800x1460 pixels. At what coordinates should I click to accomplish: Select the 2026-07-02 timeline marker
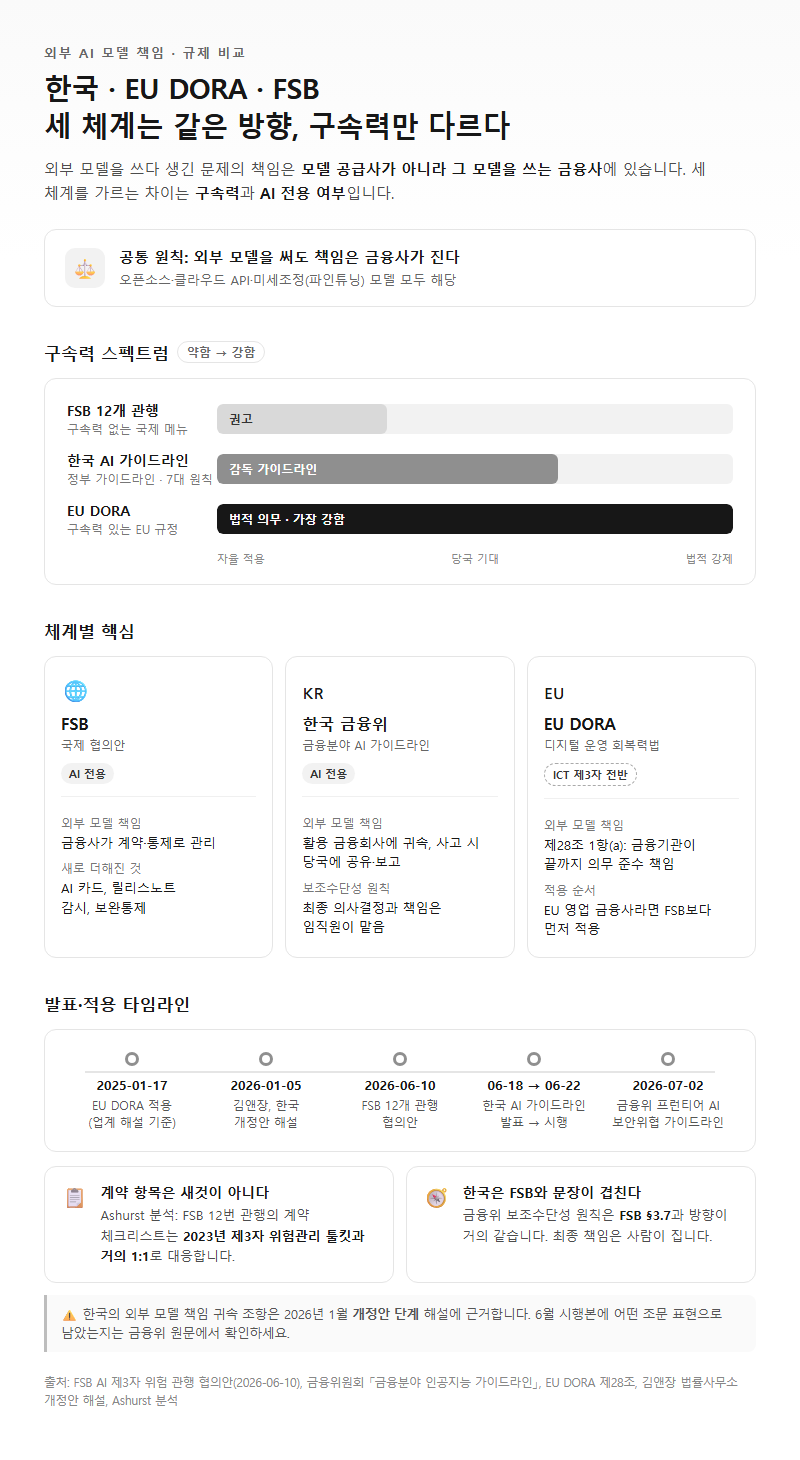[668, 1059]
